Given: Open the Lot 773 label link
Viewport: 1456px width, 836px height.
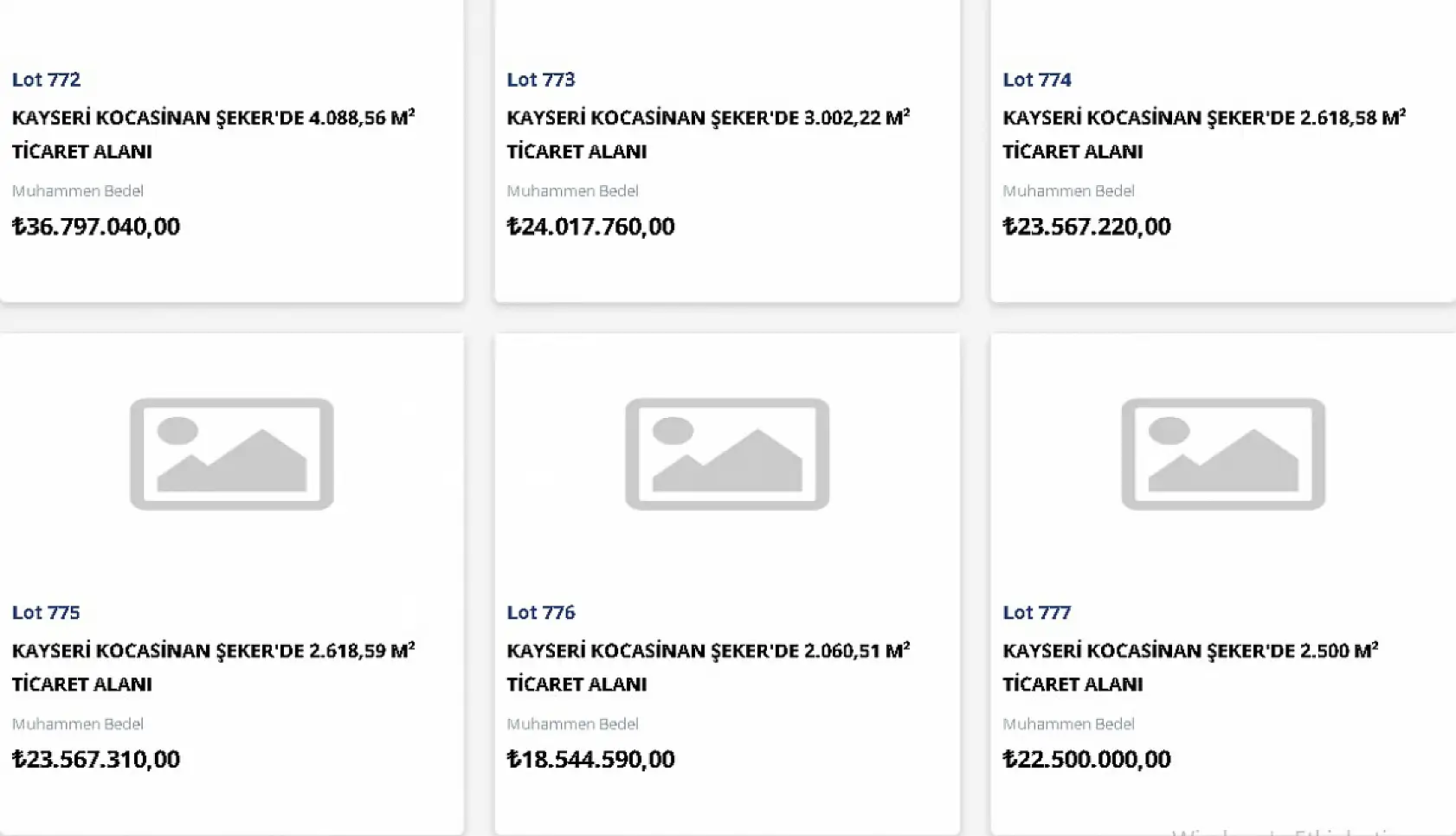Looking at the screenshot, I should pos(541,80).
